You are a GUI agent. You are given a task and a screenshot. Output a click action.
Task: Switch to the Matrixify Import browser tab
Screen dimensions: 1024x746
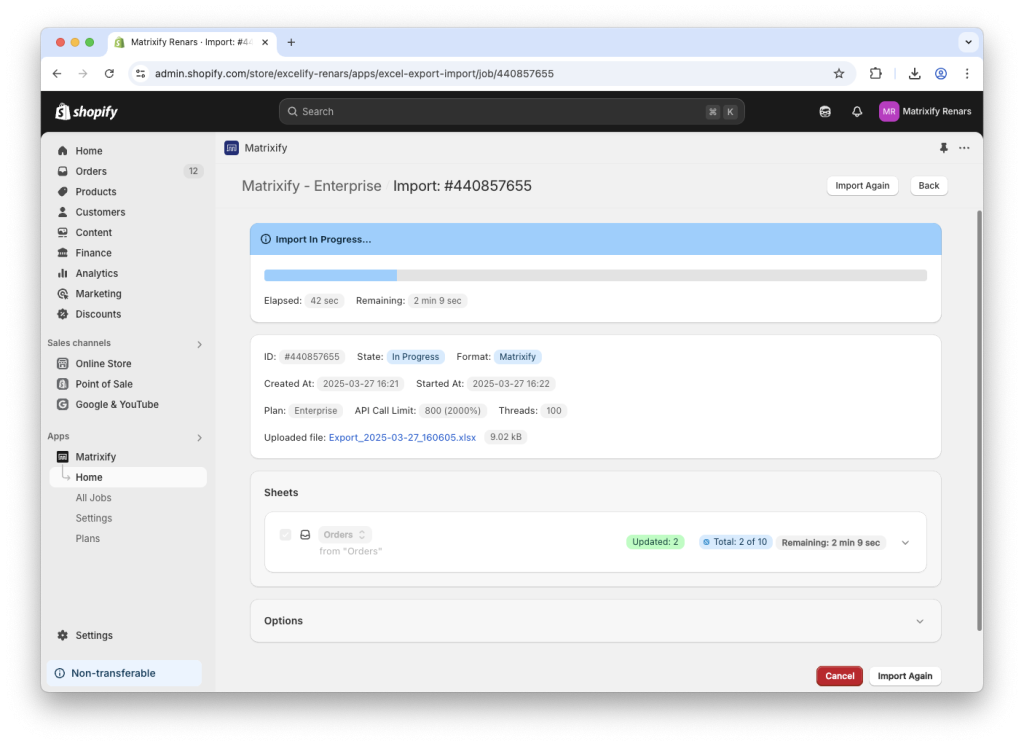(185, 42)
